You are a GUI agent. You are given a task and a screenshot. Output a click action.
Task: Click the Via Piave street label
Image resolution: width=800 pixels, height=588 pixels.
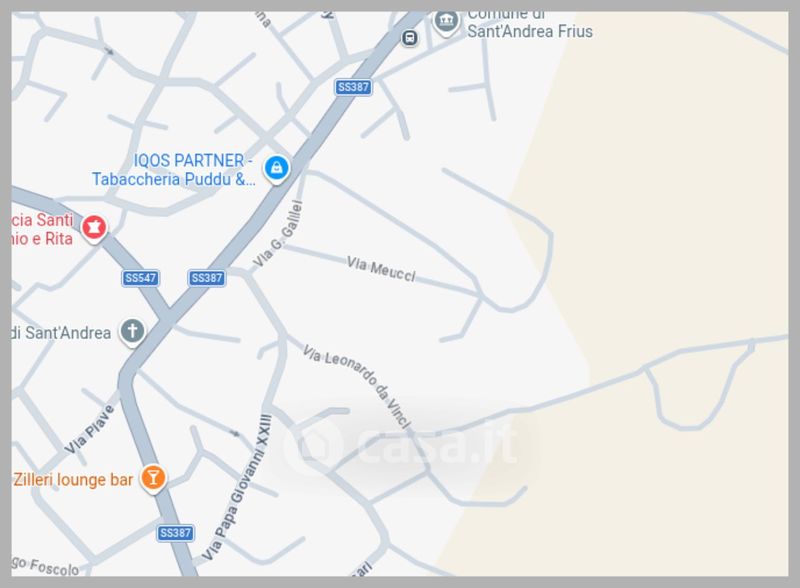(x=89, y=429)
